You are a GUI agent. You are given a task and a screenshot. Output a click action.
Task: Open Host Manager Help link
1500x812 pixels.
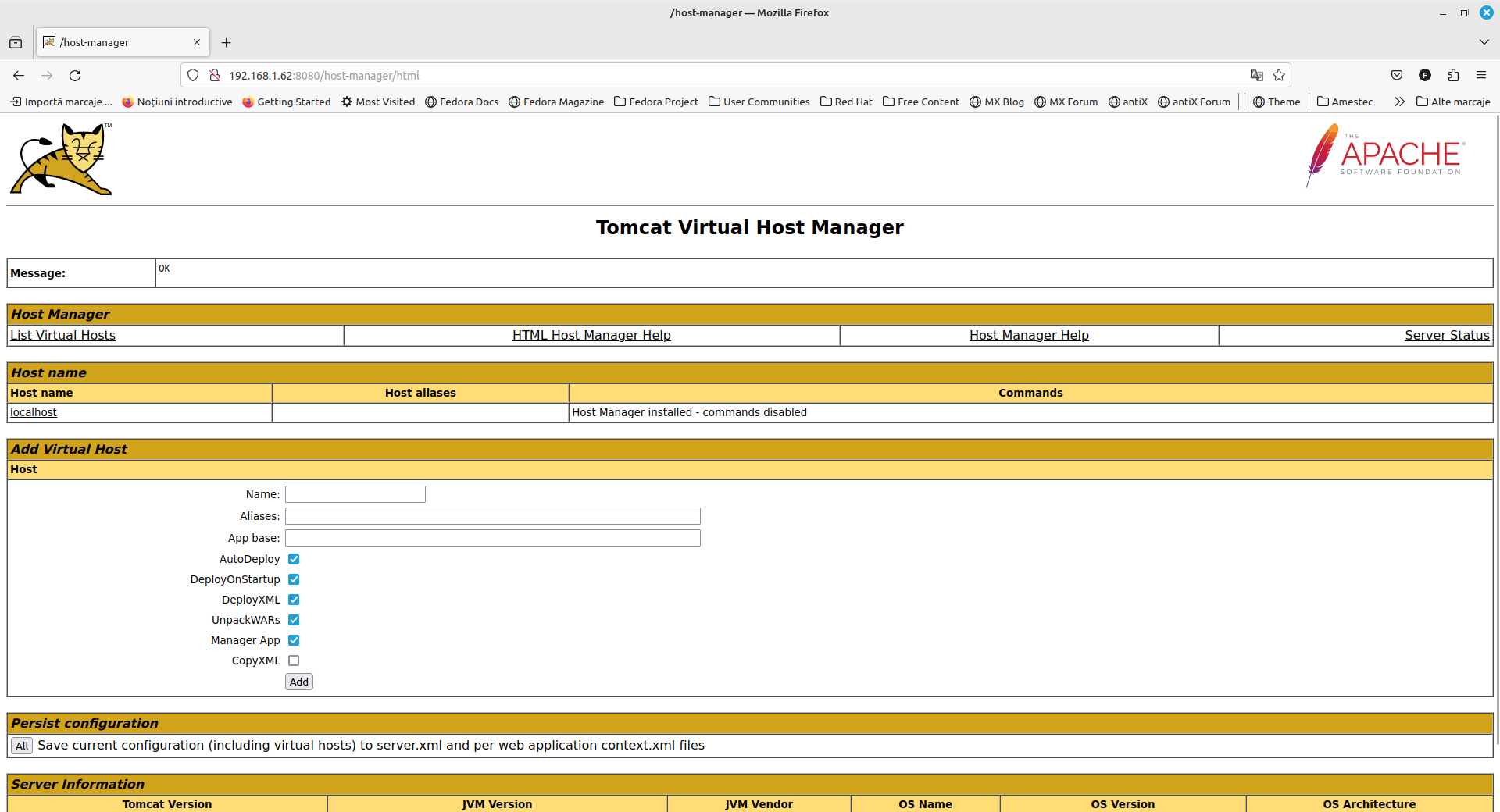(1029, 335)
